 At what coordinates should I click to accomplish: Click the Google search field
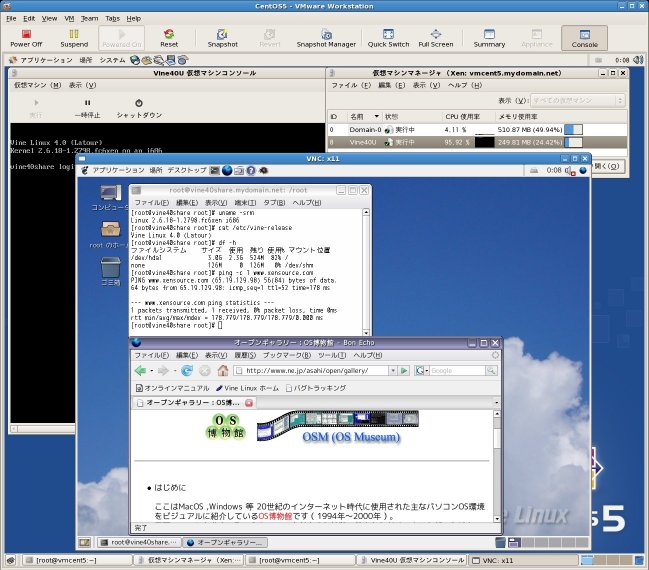pyautogui.click(x=457, y=370)
